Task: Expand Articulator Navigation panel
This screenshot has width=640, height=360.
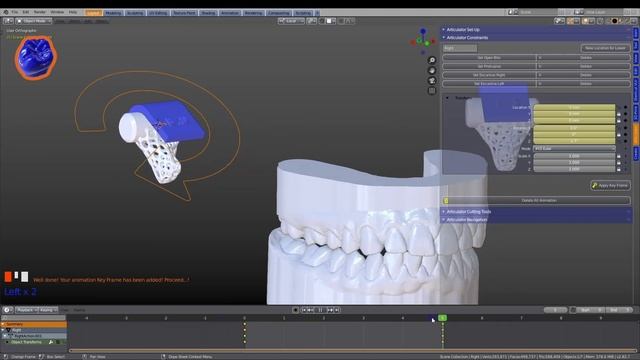Action: [536, 220]
